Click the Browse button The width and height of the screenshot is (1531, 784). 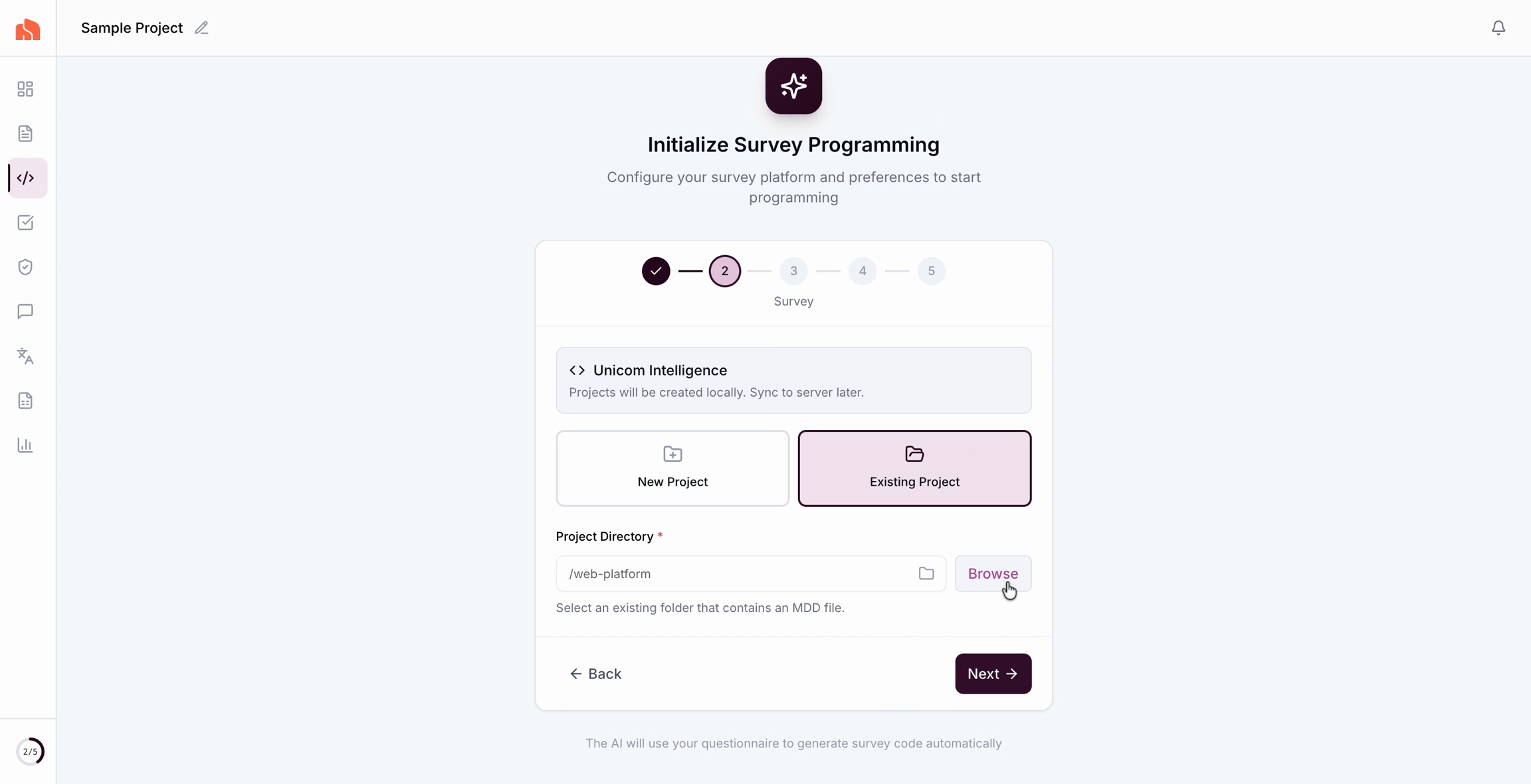(993, 573)
